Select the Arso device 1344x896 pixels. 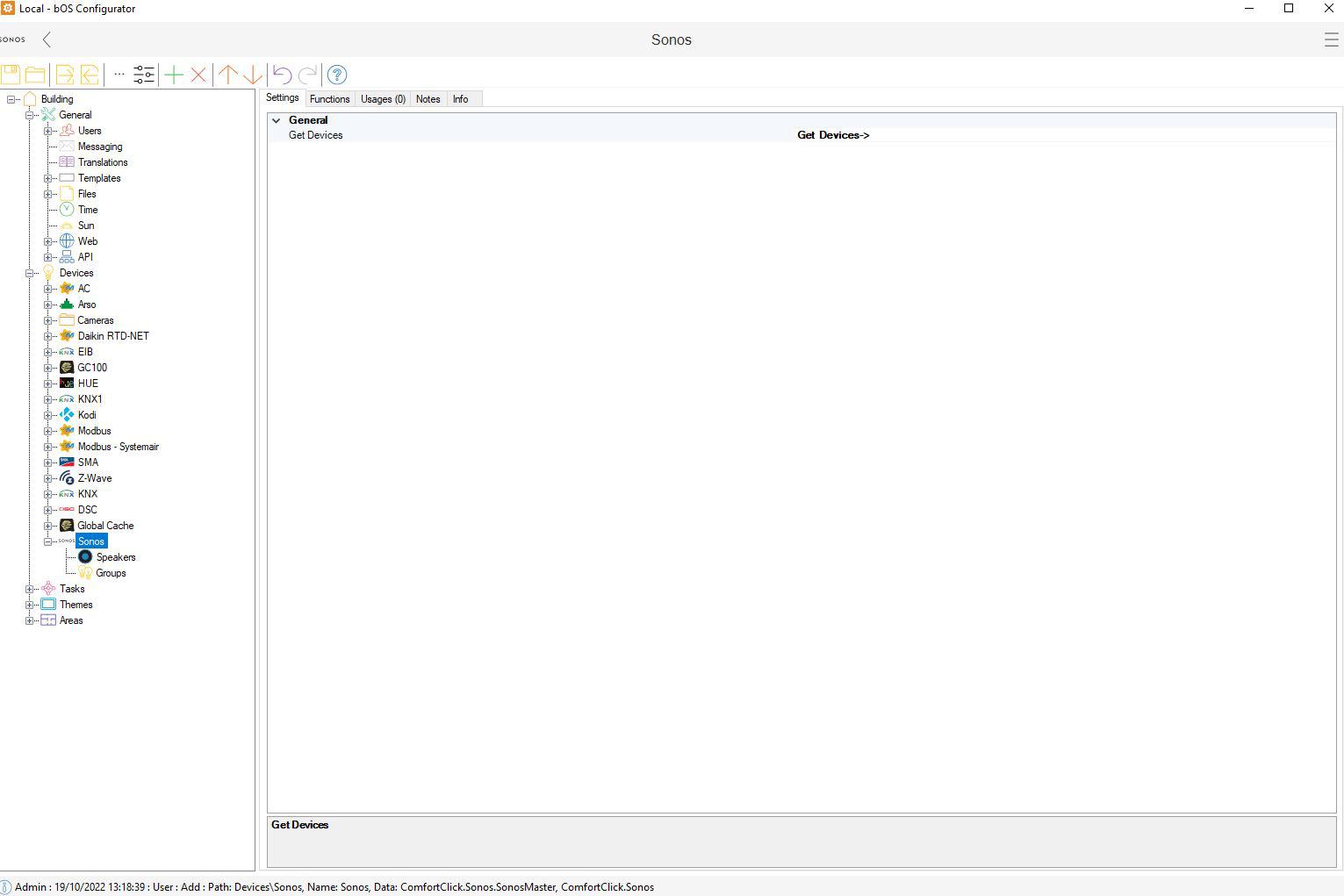pos(87,305)
